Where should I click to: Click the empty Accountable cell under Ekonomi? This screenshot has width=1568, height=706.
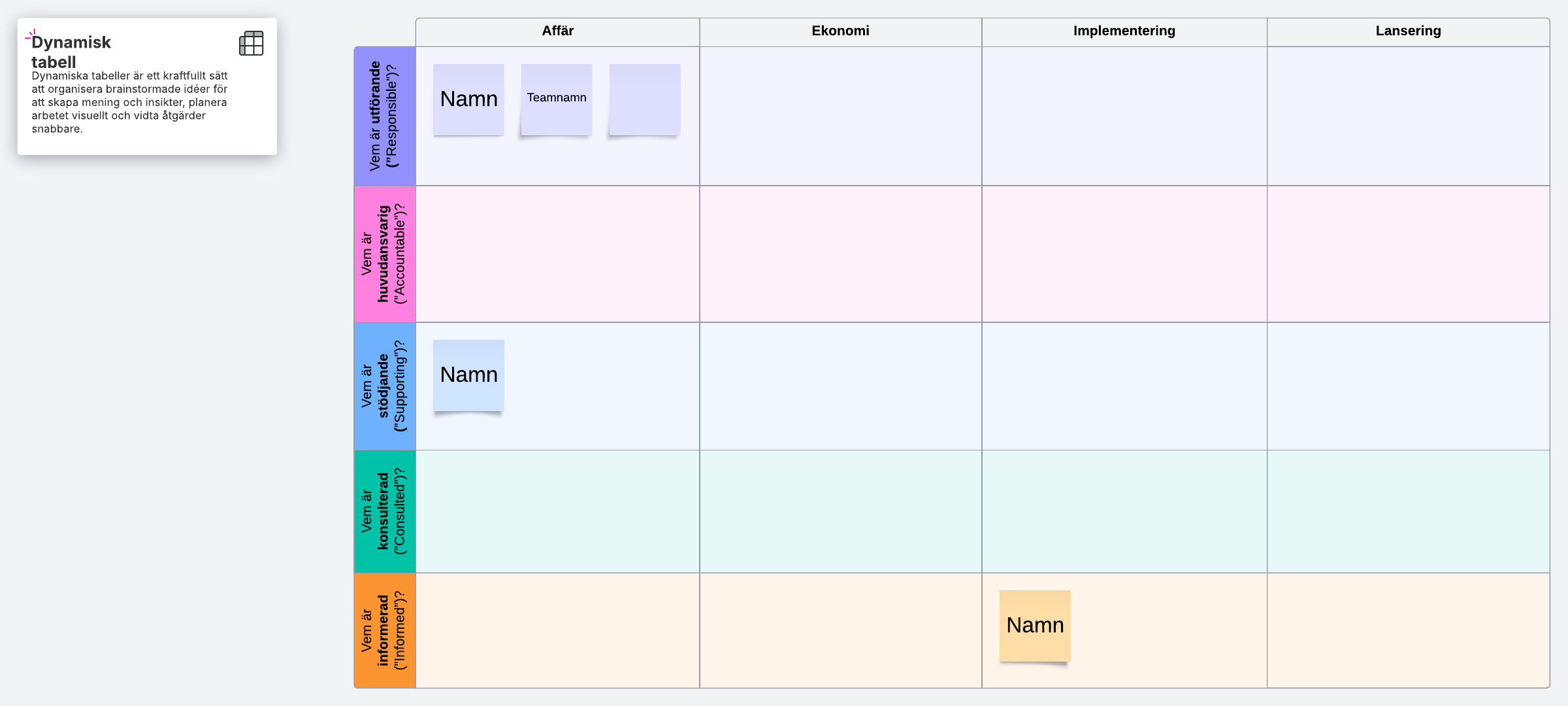click(840, 254)
